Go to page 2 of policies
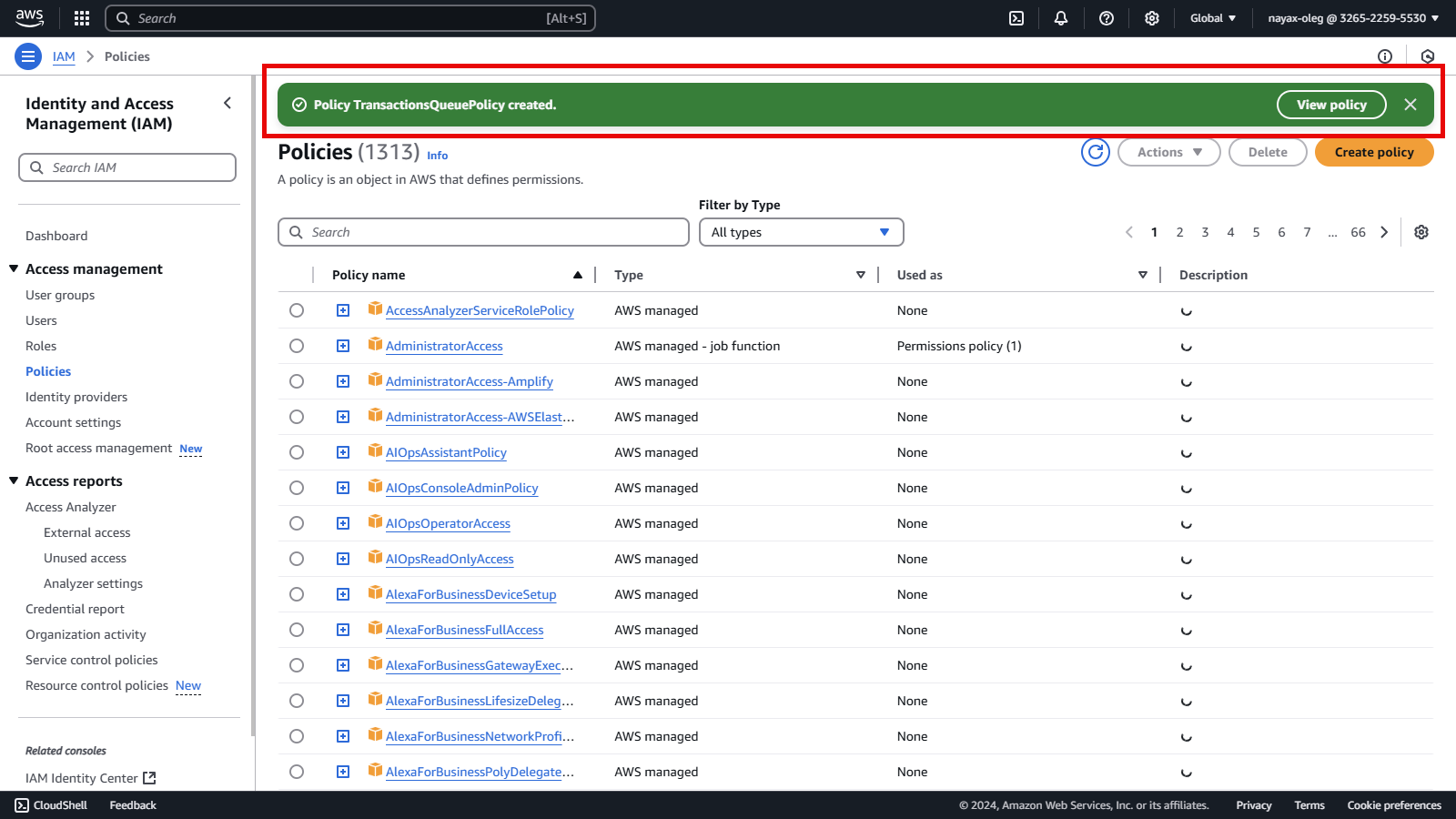Image resolution: width=1456 pixels, height=819 pixels. coord(1179,232)
